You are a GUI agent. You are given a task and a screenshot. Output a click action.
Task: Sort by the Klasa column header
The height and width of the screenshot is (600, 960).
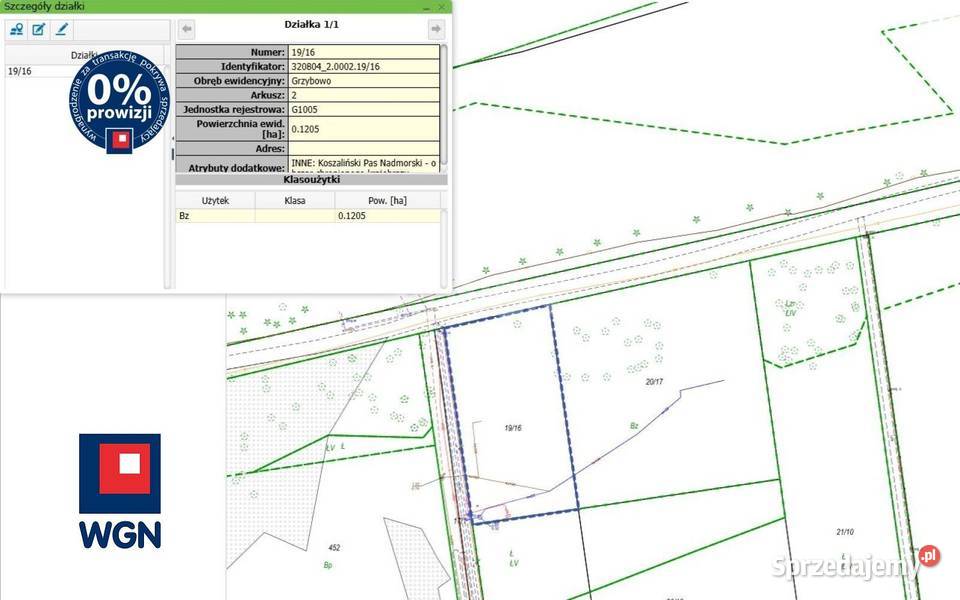pos(294,200)
